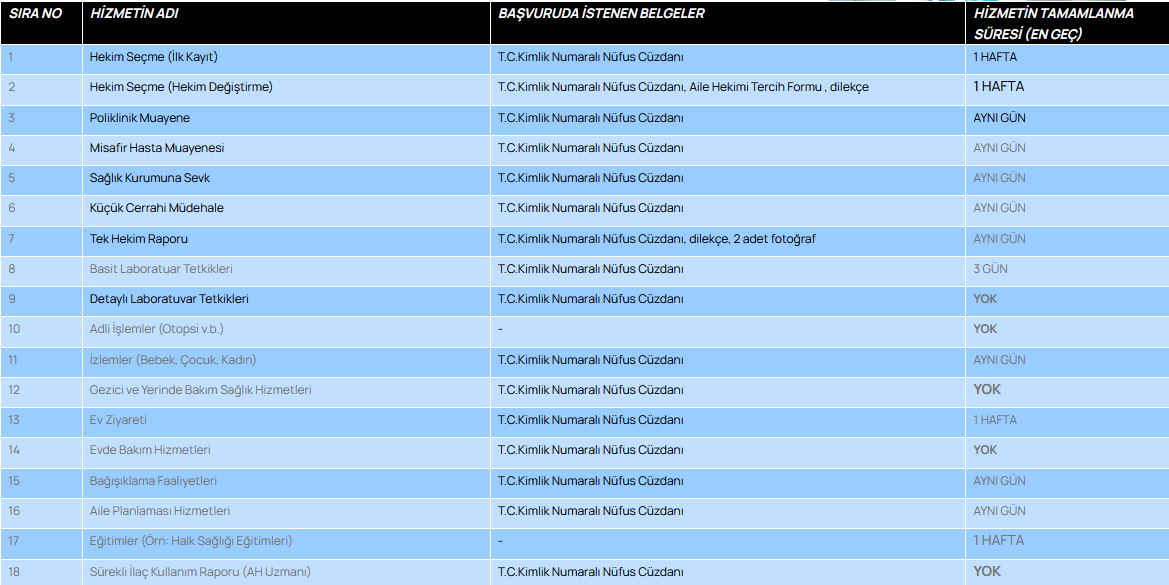Click 'Sağlık Kurumuna Sevk' service cell
Screen dimensions: 1169x585
(x=149, y=178)
